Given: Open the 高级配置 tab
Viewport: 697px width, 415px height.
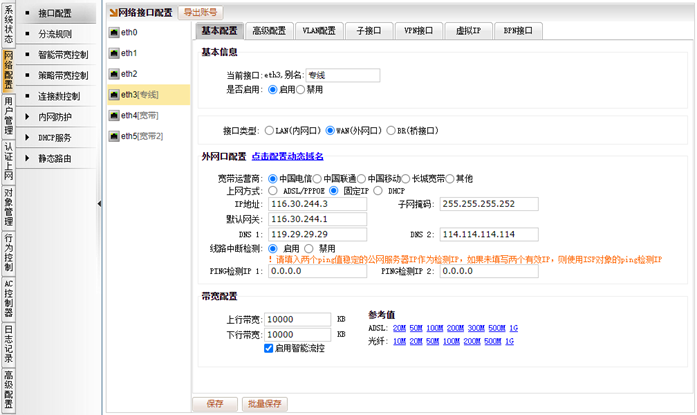Looking at the screenshot, I should click(x=269, y=31).
